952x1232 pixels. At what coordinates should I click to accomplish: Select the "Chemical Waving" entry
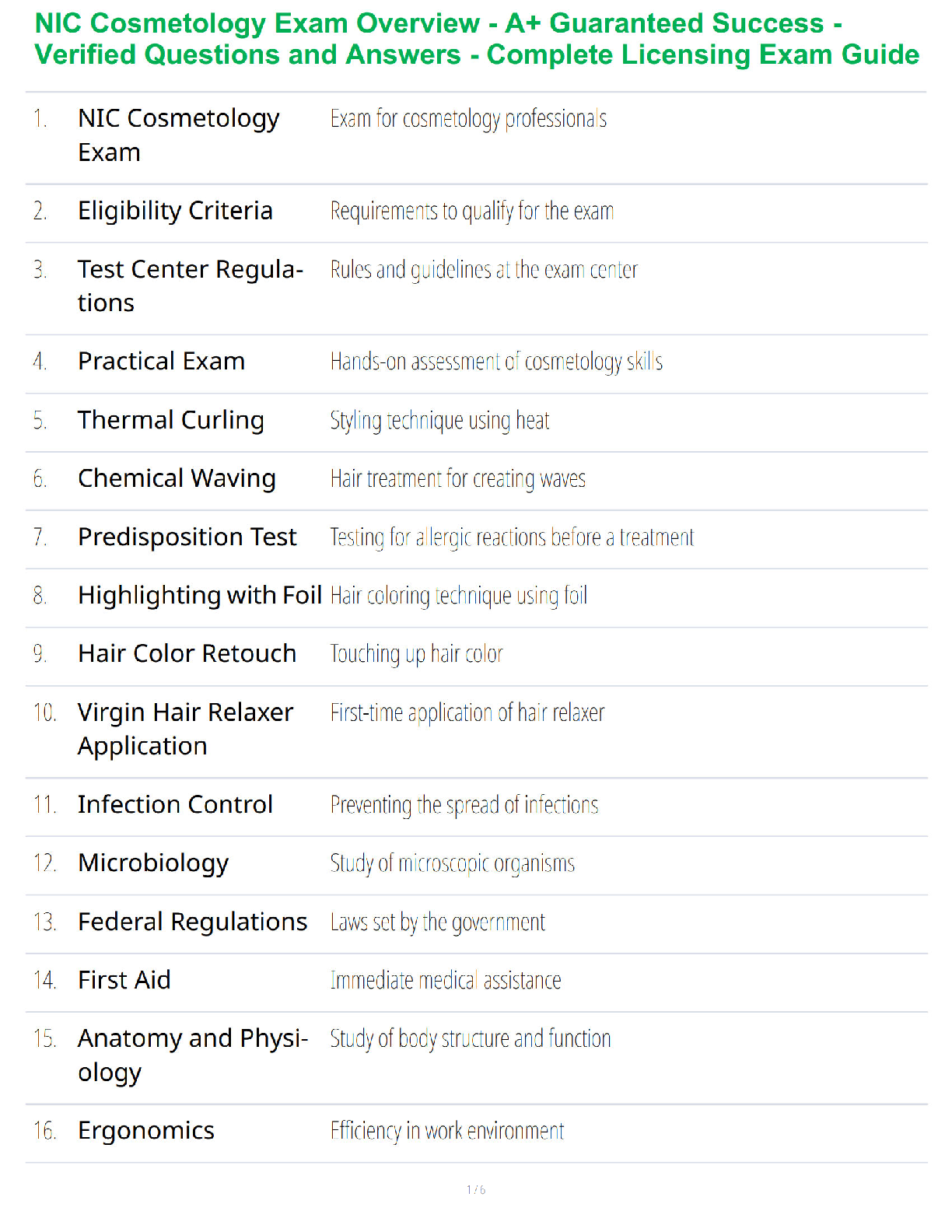tap(177, 478)
